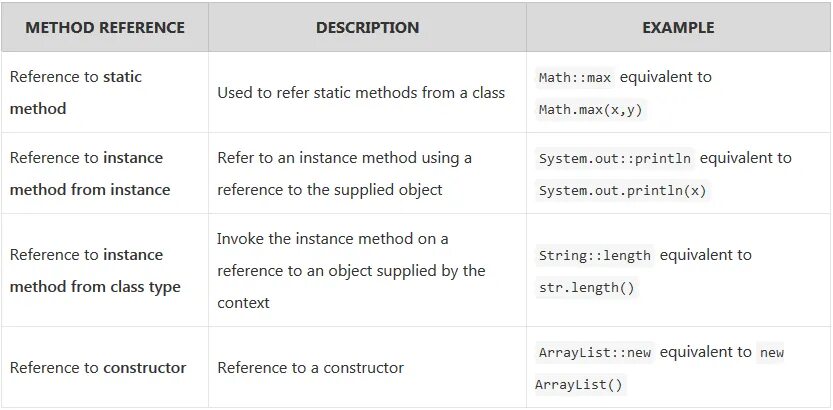The height and width of the screenshot is (410, 833).
Task: Select the 'Reference to static method' cell
Action: tap(105, 92)
